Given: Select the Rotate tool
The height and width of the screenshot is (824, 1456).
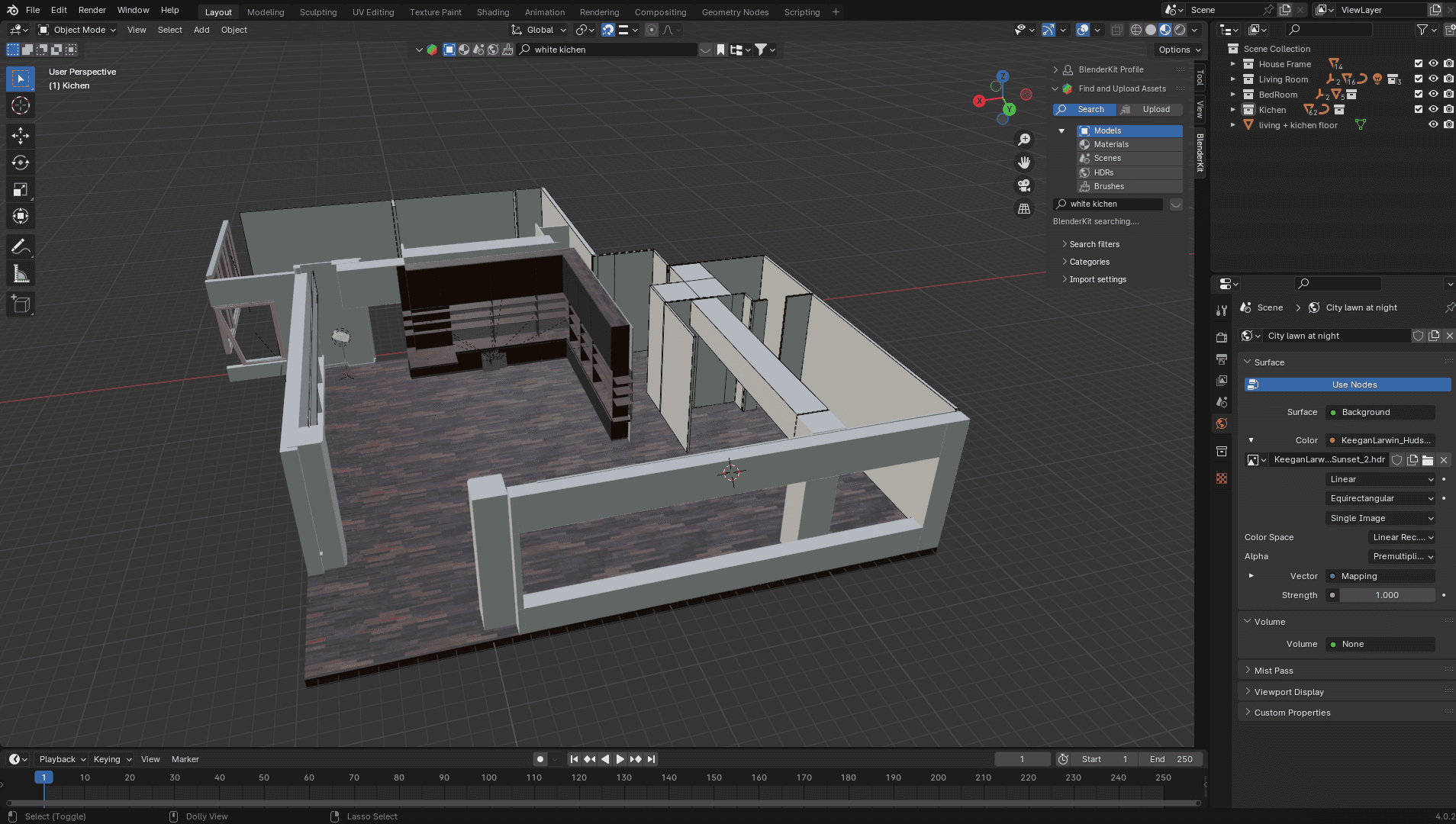Looking at the screenshot, I should (21, 163).
